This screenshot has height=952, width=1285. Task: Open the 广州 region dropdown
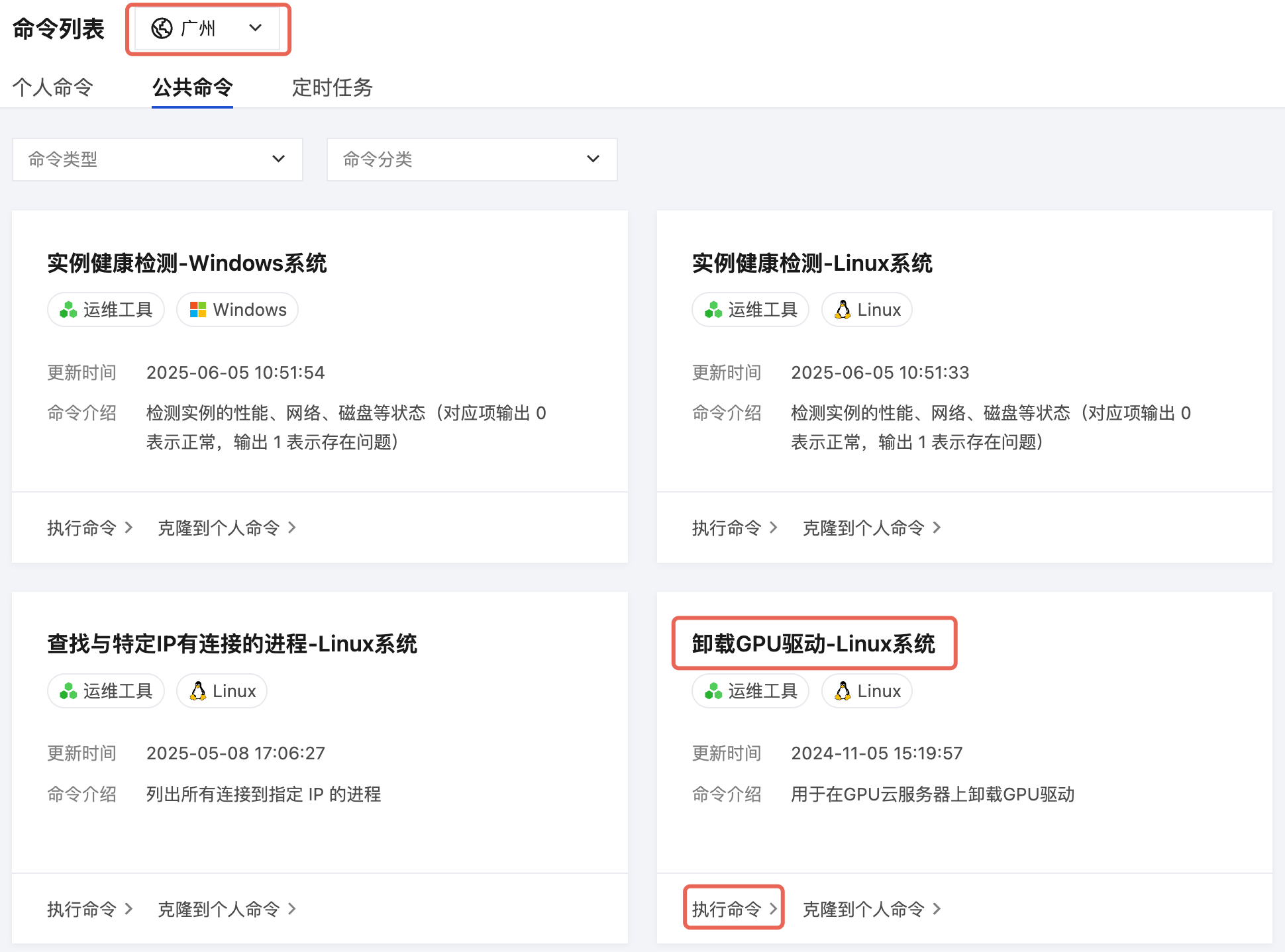click(208, 28)
